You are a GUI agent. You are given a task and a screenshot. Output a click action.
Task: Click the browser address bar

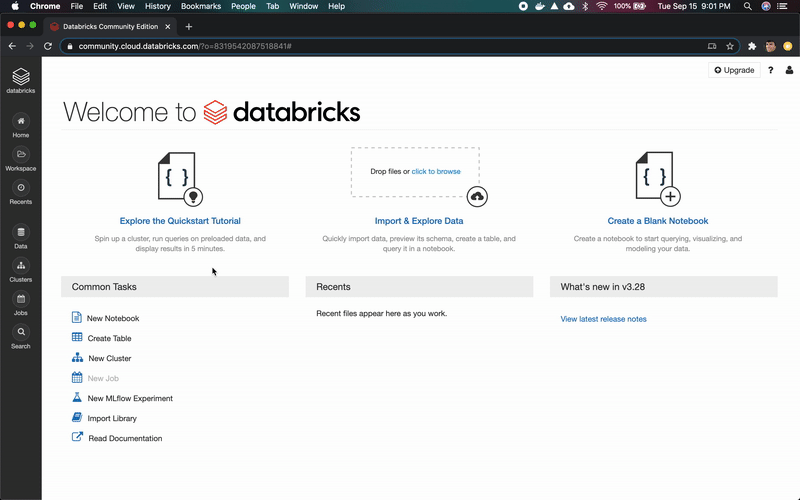pyautogui.click(x=380, y=46)
